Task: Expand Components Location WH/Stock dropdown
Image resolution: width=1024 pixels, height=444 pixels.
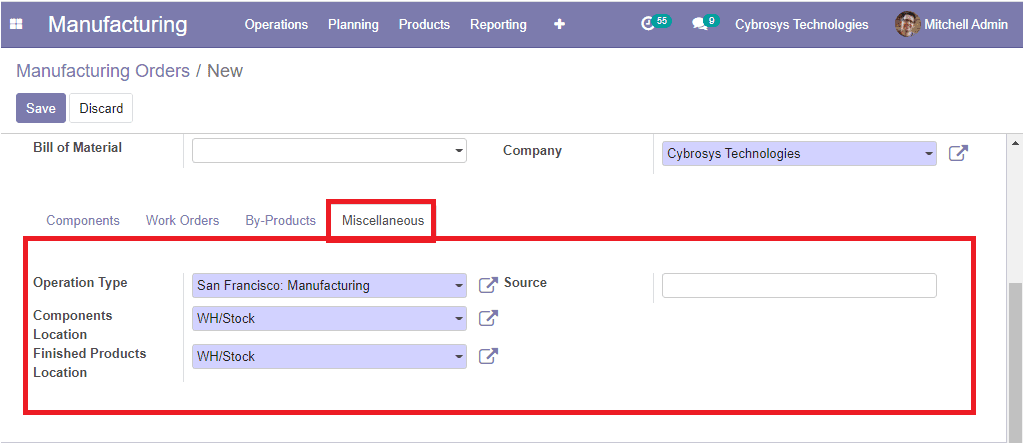Action: 329,319
